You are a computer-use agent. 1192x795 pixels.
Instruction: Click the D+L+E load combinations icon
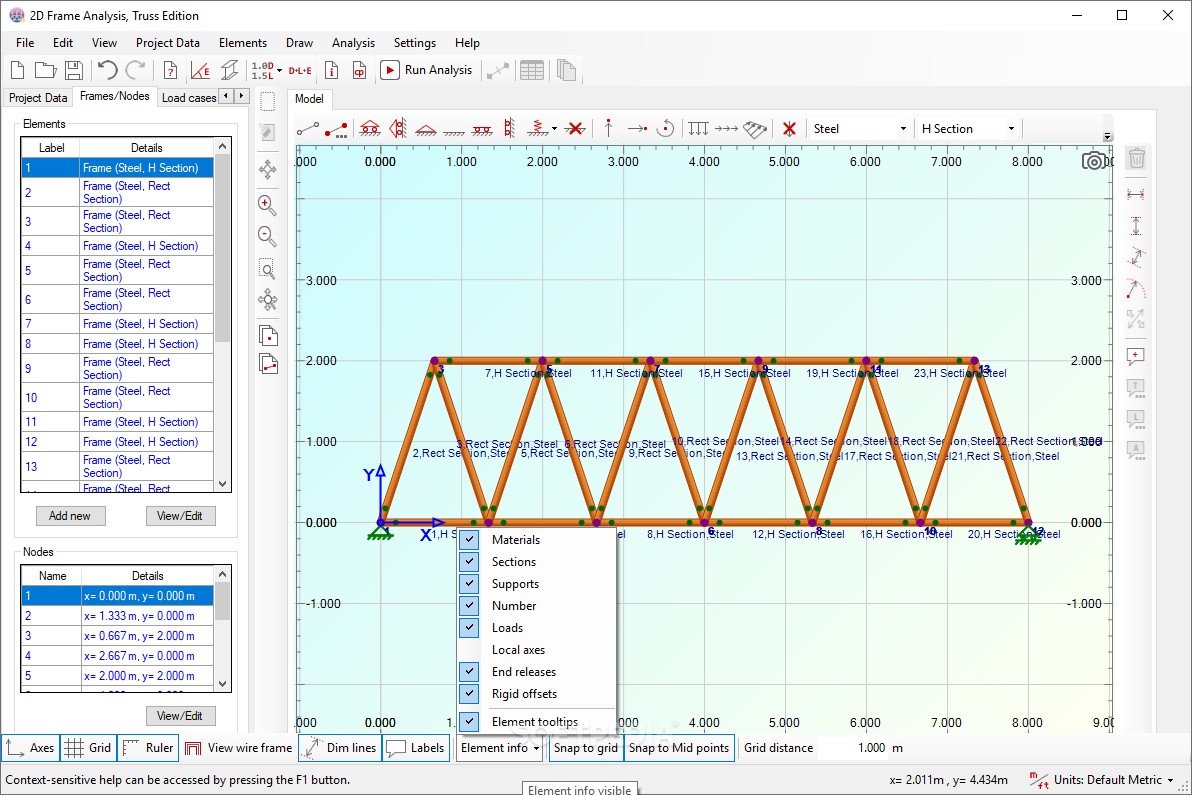tap(300, 71)
